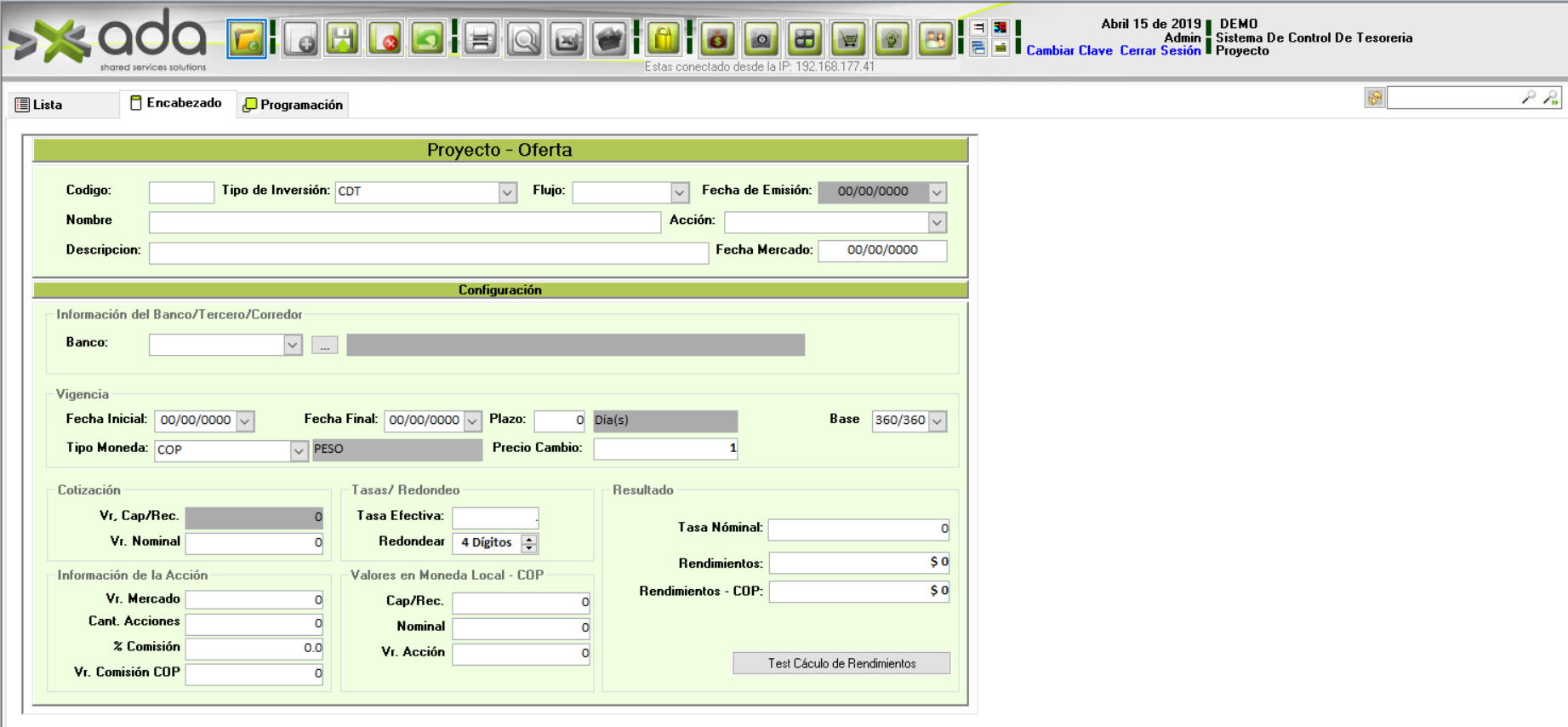Click the yellow padlock toolbar icon
The height and width of the screenshot is (727, 1568).
(663, 39)
